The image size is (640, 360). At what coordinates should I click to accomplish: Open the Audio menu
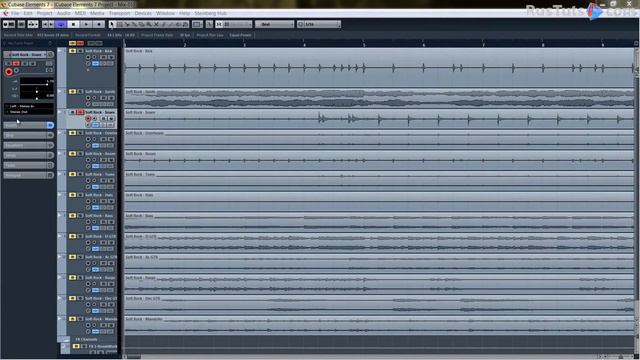click(63, 13)
